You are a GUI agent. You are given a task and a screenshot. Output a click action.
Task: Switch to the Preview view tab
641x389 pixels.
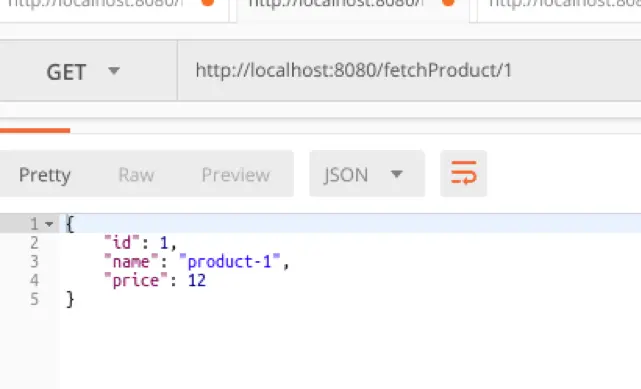click(236, 175)
